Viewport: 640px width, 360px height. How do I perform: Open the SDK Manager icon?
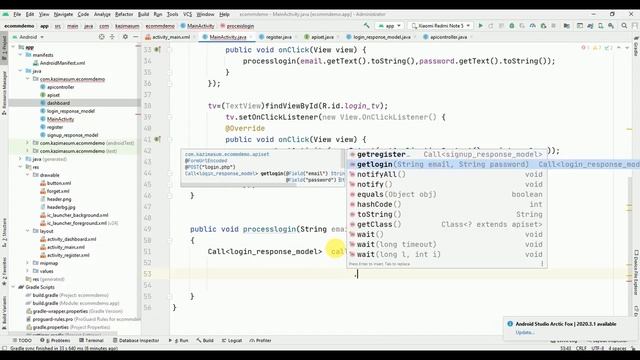click(x=611, y=26)
